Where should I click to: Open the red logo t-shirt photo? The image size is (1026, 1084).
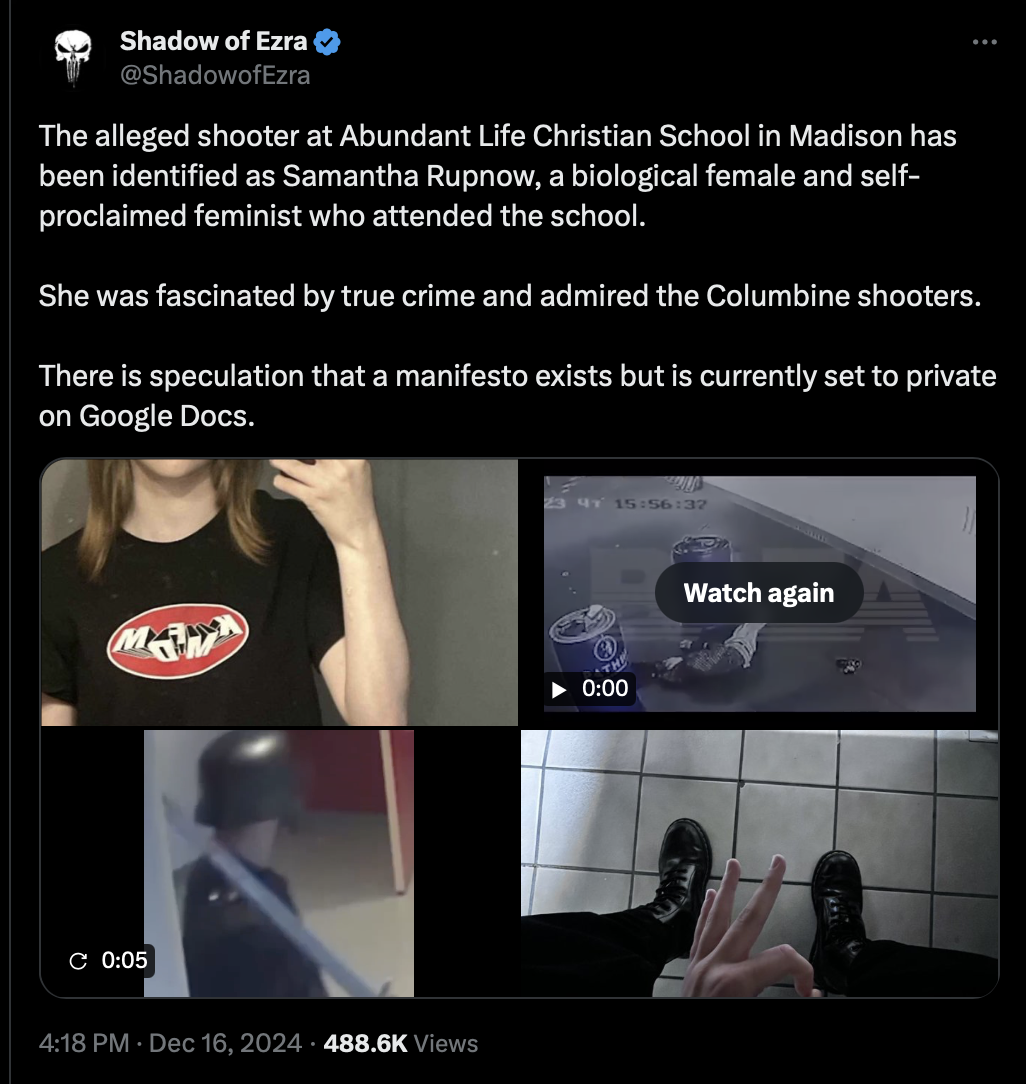click(x=279, y=592)
